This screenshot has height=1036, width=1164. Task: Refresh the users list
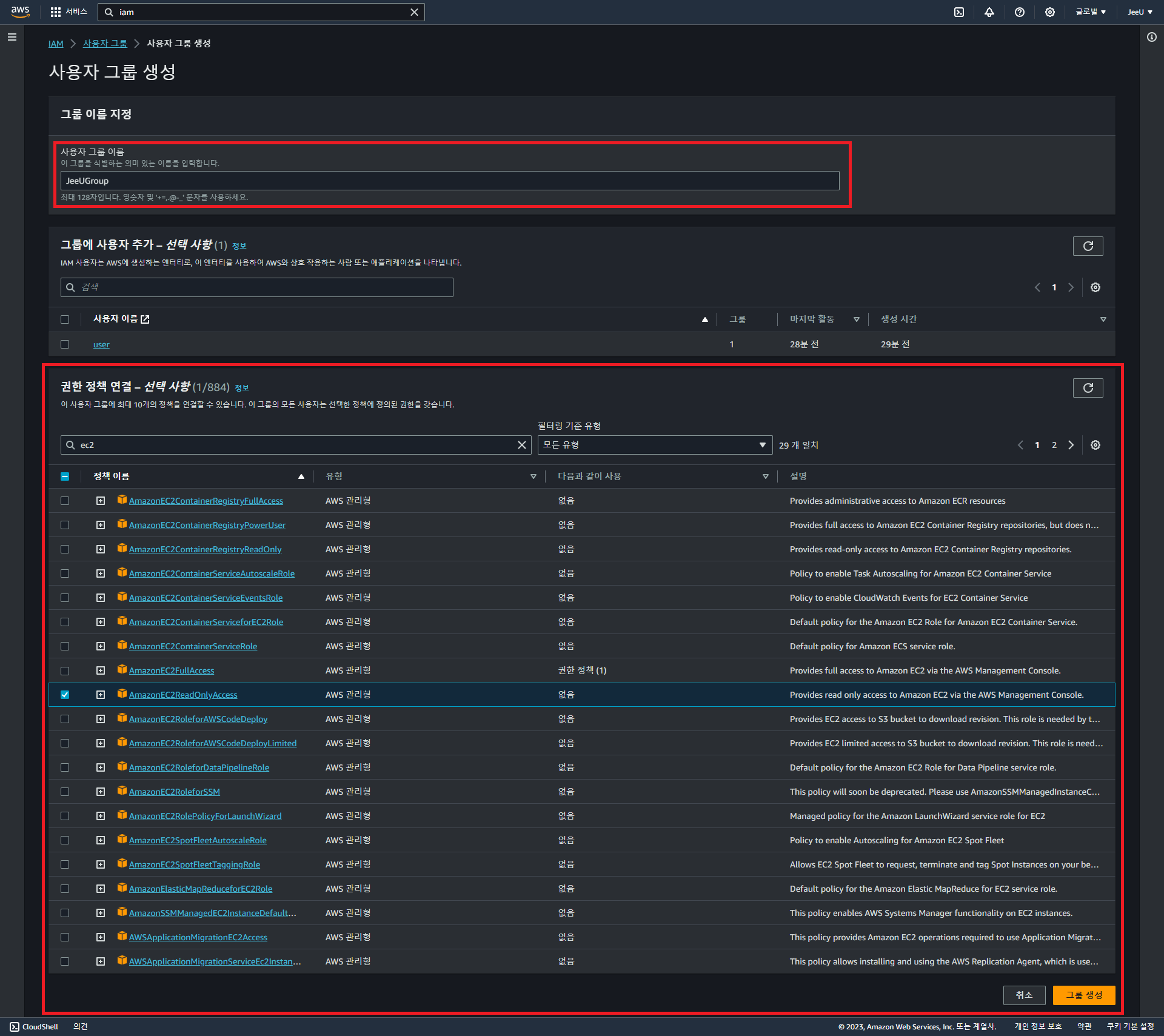[x=1088, y=246]
